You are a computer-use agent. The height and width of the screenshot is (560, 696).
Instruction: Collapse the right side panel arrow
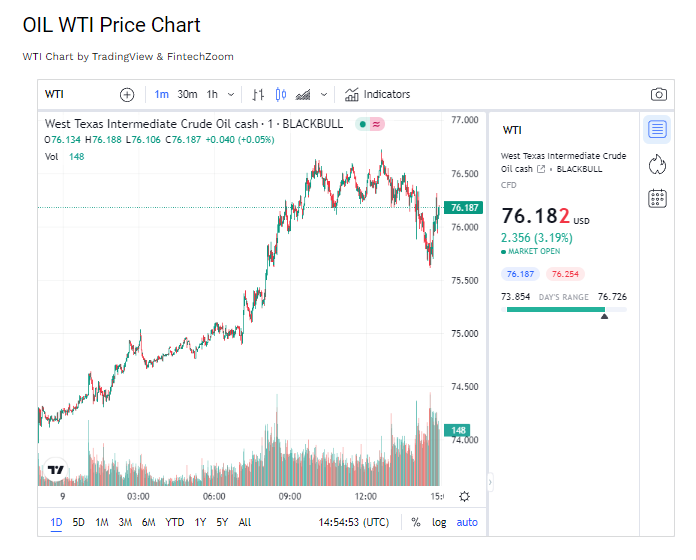click(490, 482)
